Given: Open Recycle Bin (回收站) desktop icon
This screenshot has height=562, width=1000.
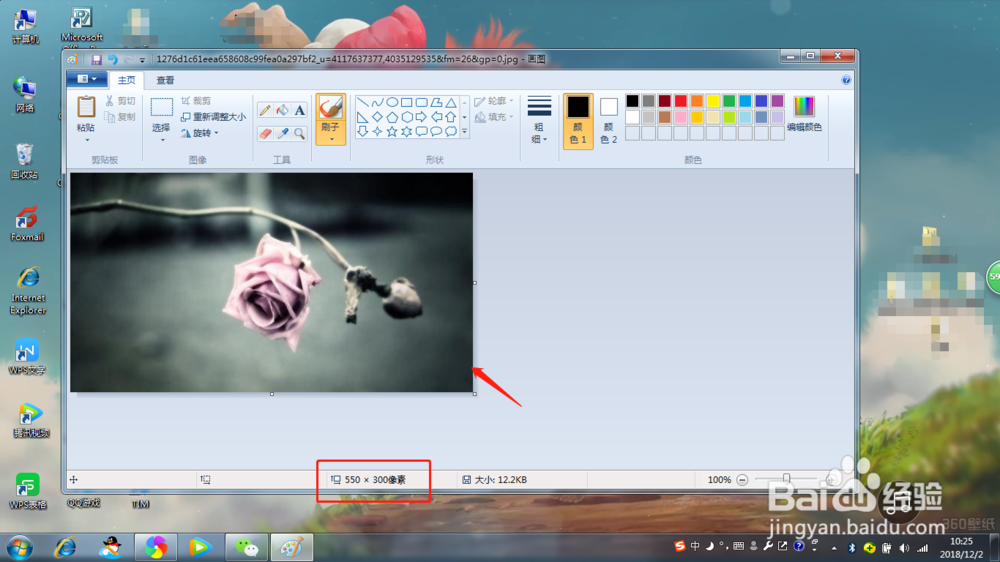Looking at the screenshot, I should (24, 161).
